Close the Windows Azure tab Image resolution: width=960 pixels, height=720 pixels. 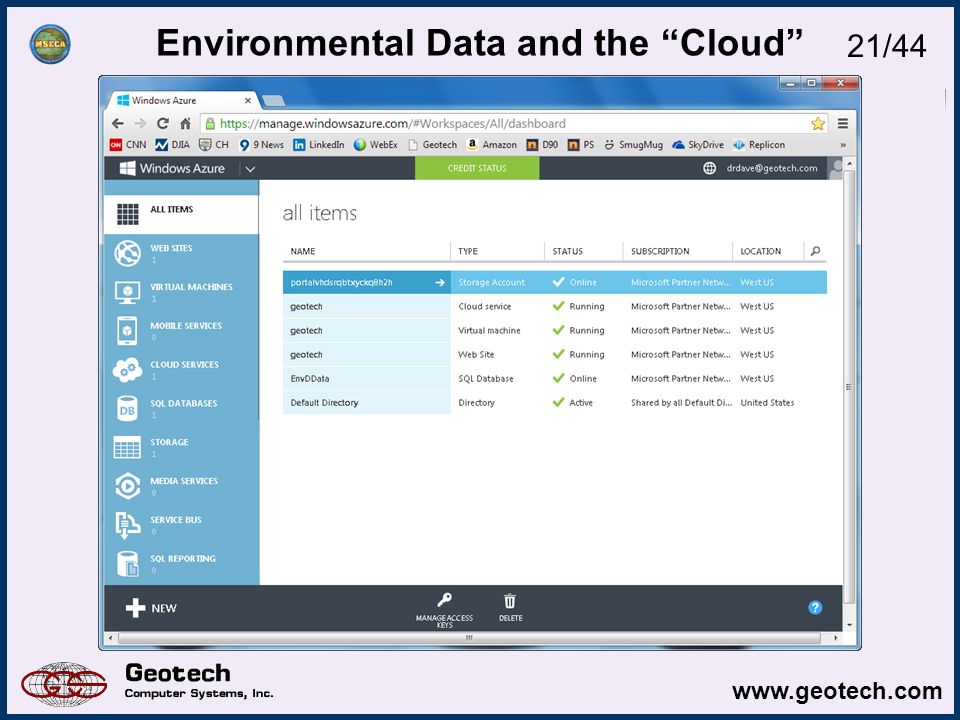click(x=248, y=100)
